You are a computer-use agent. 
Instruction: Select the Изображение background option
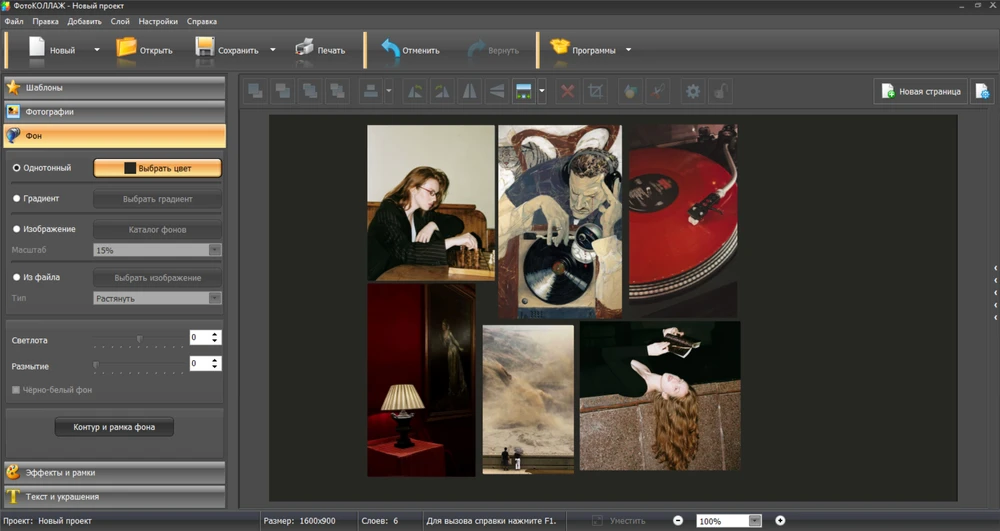point(16,229)
